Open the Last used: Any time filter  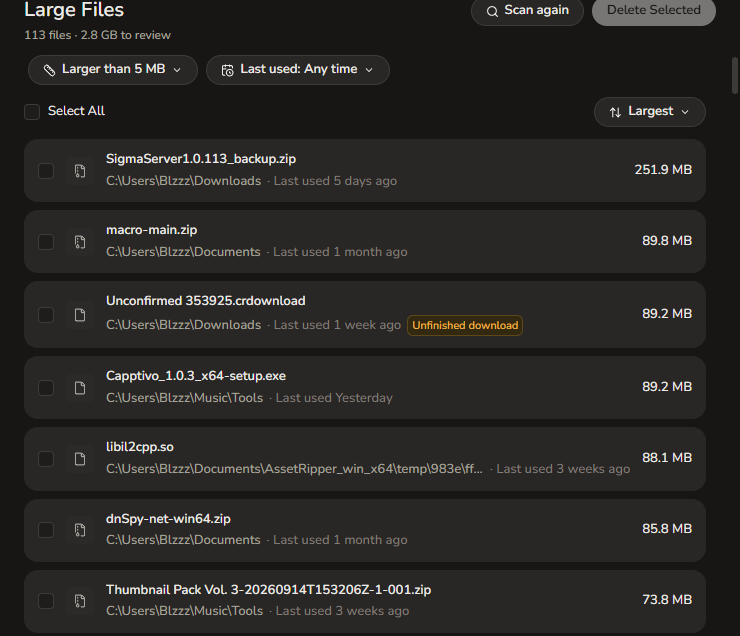(x=298, y=70)
